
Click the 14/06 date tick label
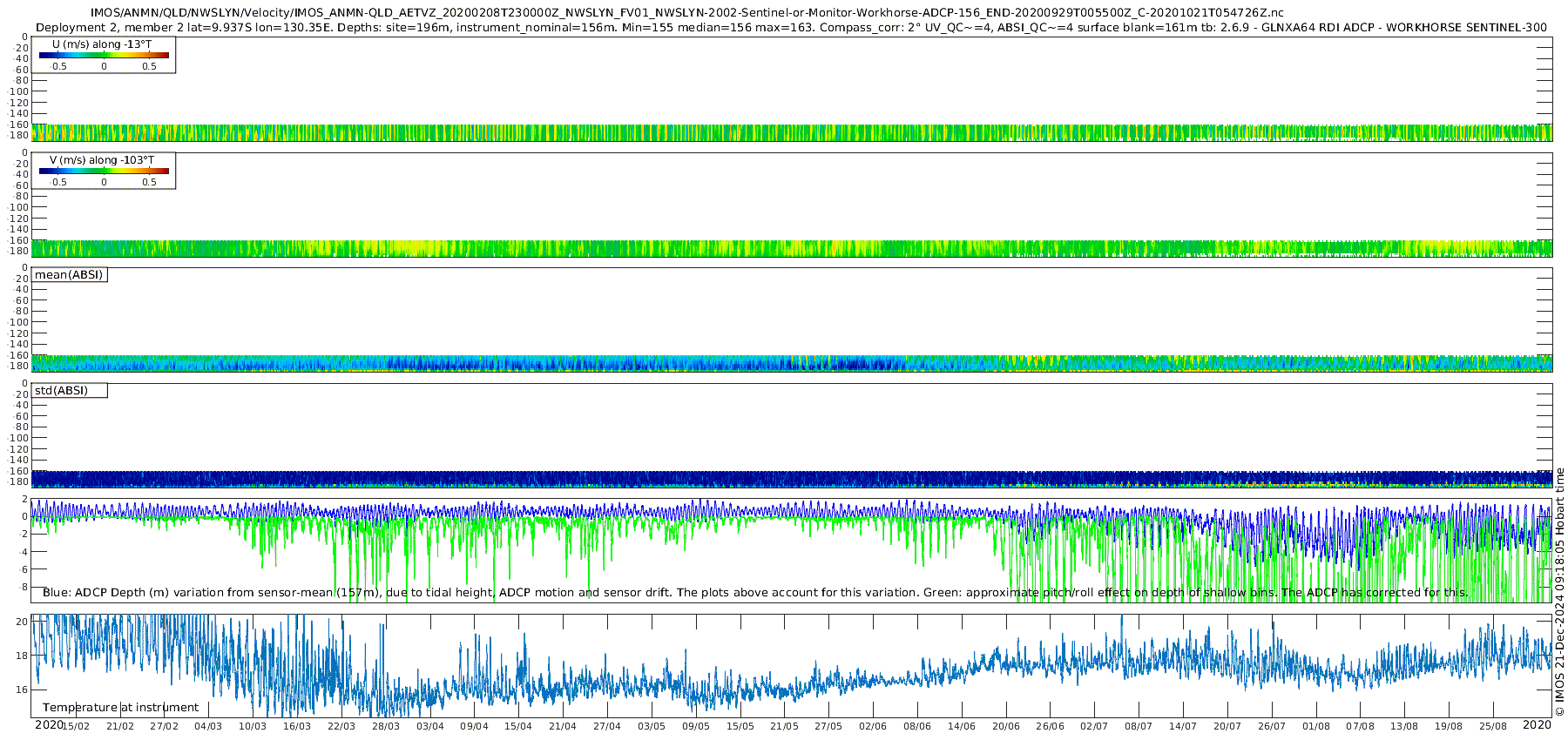[x=962, y=726]
